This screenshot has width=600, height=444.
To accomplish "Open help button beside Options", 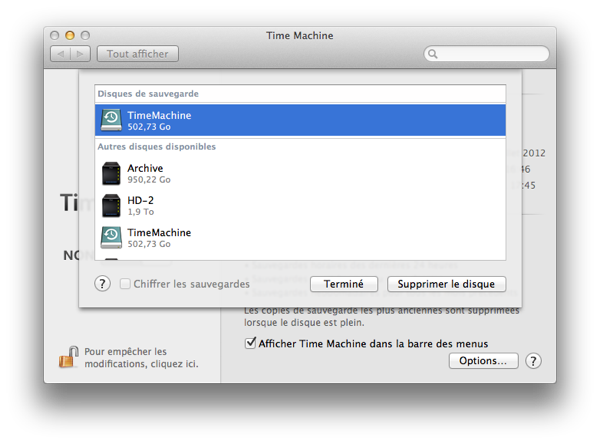I will coord(533,361).
